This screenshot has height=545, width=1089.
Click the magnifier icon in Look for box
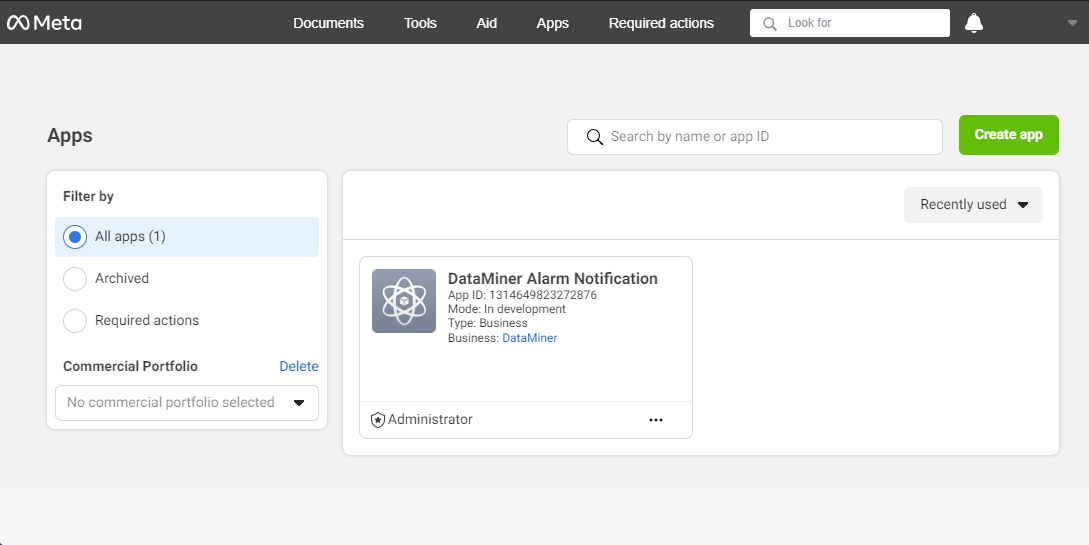pyautogui.click(x=770, y=24)
